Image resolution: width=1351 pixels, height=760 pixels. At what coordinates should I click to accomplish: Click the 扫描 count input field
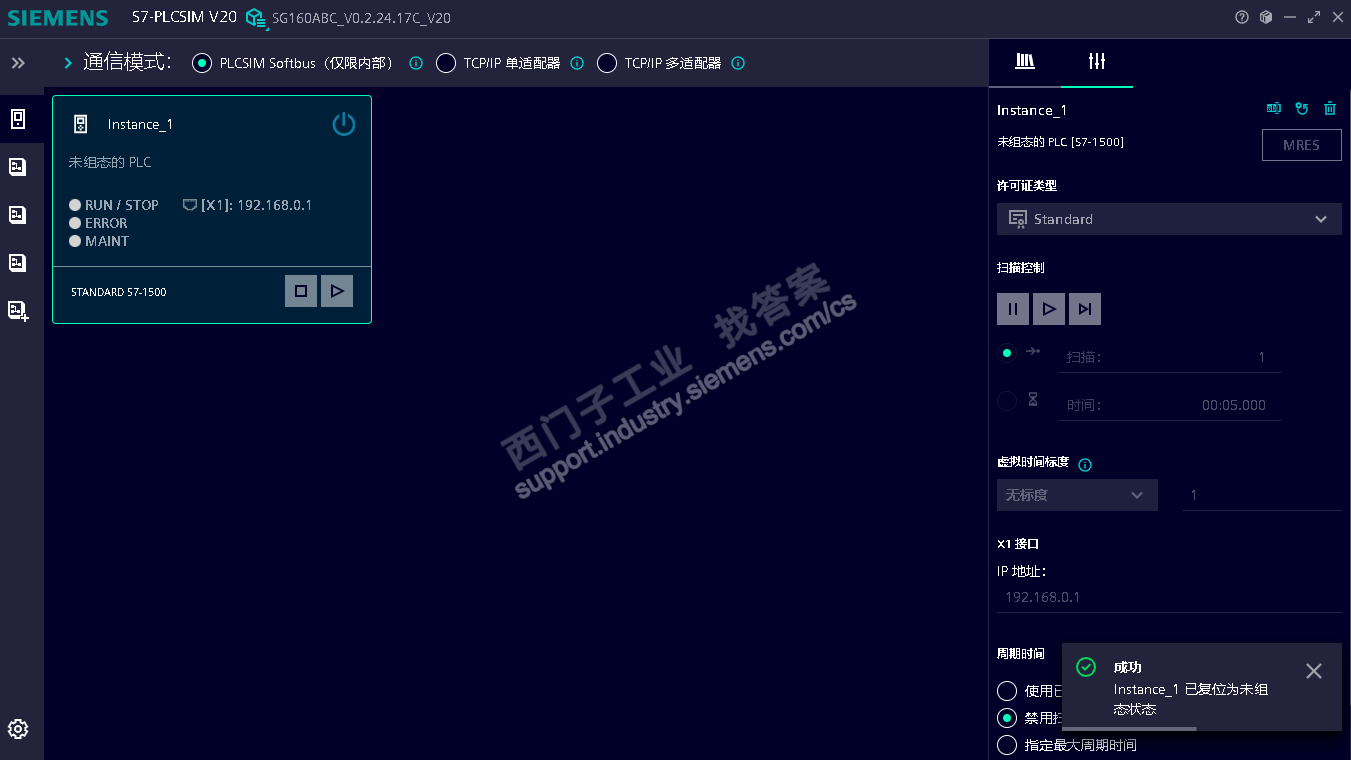pyautogui.click(x=1169, y=357)
